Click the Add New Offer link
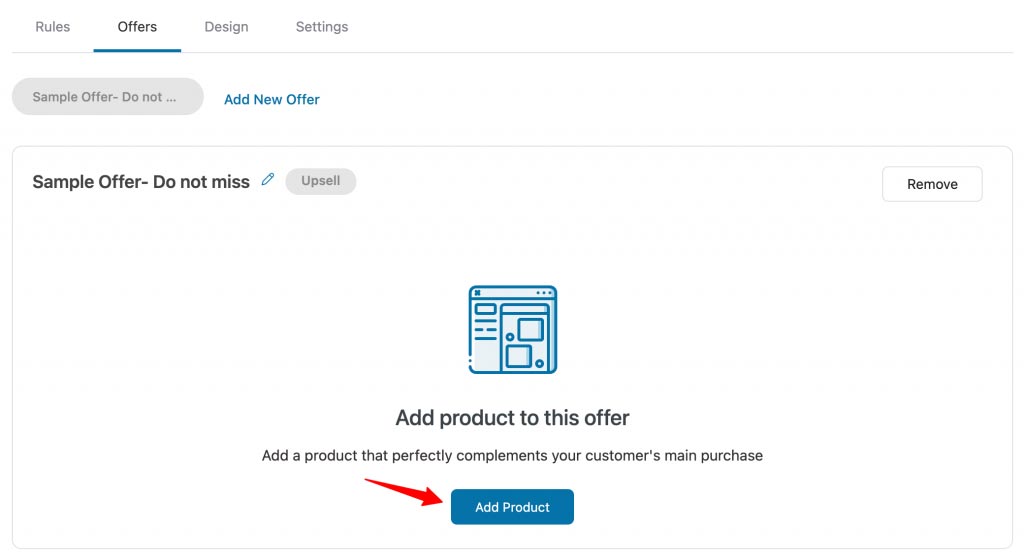The image size is (1024, 560). tap(272, 99)
